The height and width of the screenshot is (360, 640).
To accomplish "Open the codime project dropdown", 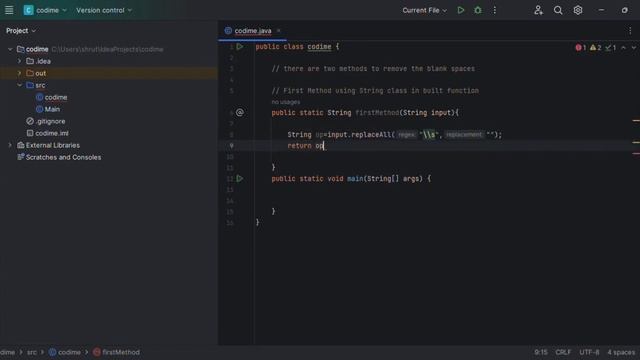I will [45, 10].
